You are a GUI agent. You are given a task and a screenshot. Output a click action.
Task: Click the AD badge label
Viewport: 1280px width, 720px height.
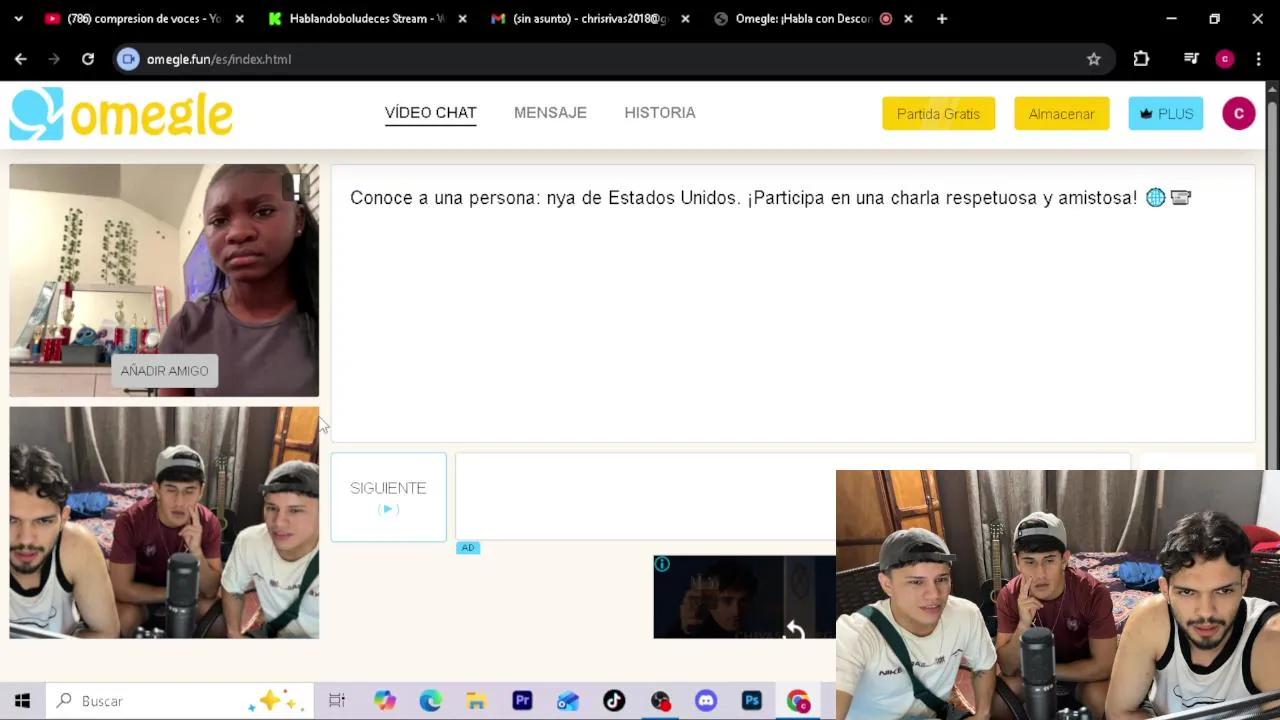[x=468, y=548]
